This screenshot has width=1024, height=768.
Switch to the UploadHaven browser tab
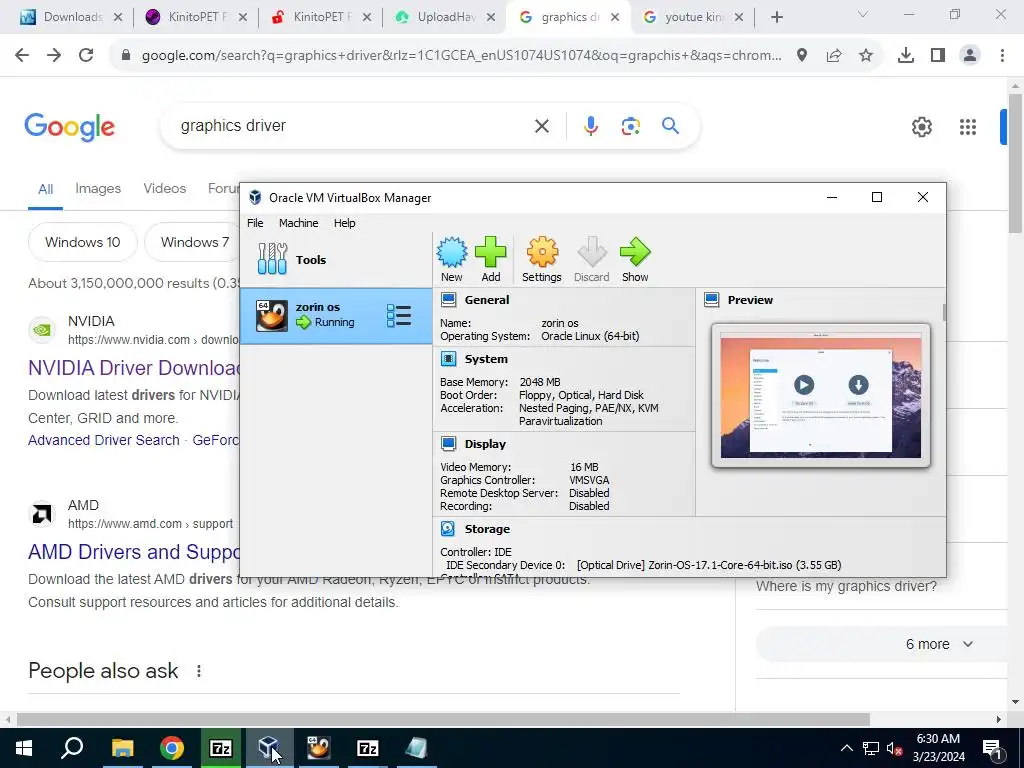[443, 17]
